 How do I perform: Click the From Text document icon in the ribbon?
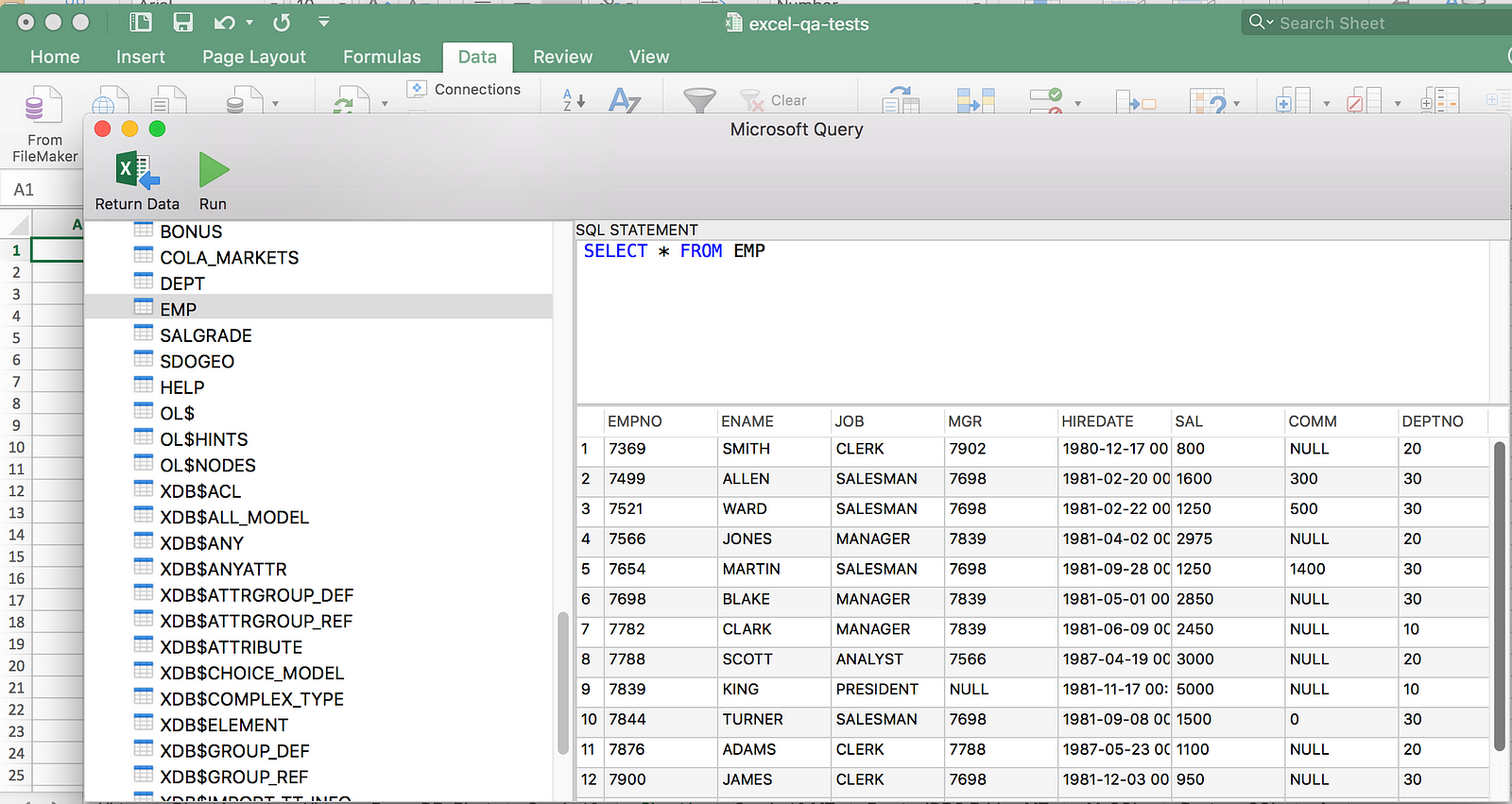(168, 100)
